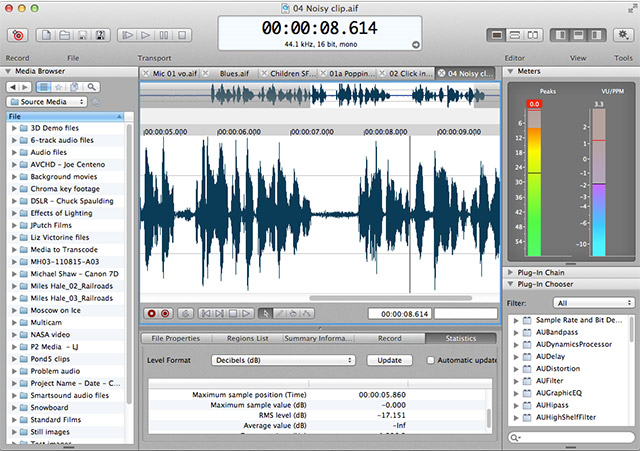Toggle loop playback in editor transport

(x=185, y=313)
